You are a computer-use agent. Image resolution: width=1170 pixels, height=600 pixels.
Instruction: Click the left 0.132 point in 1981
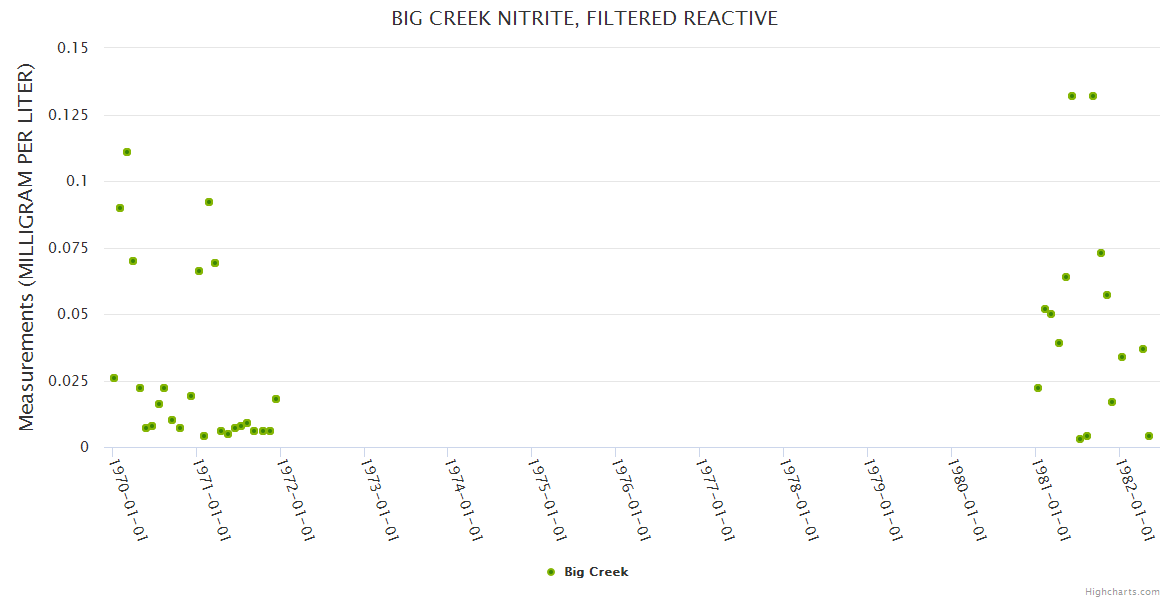1072,96
